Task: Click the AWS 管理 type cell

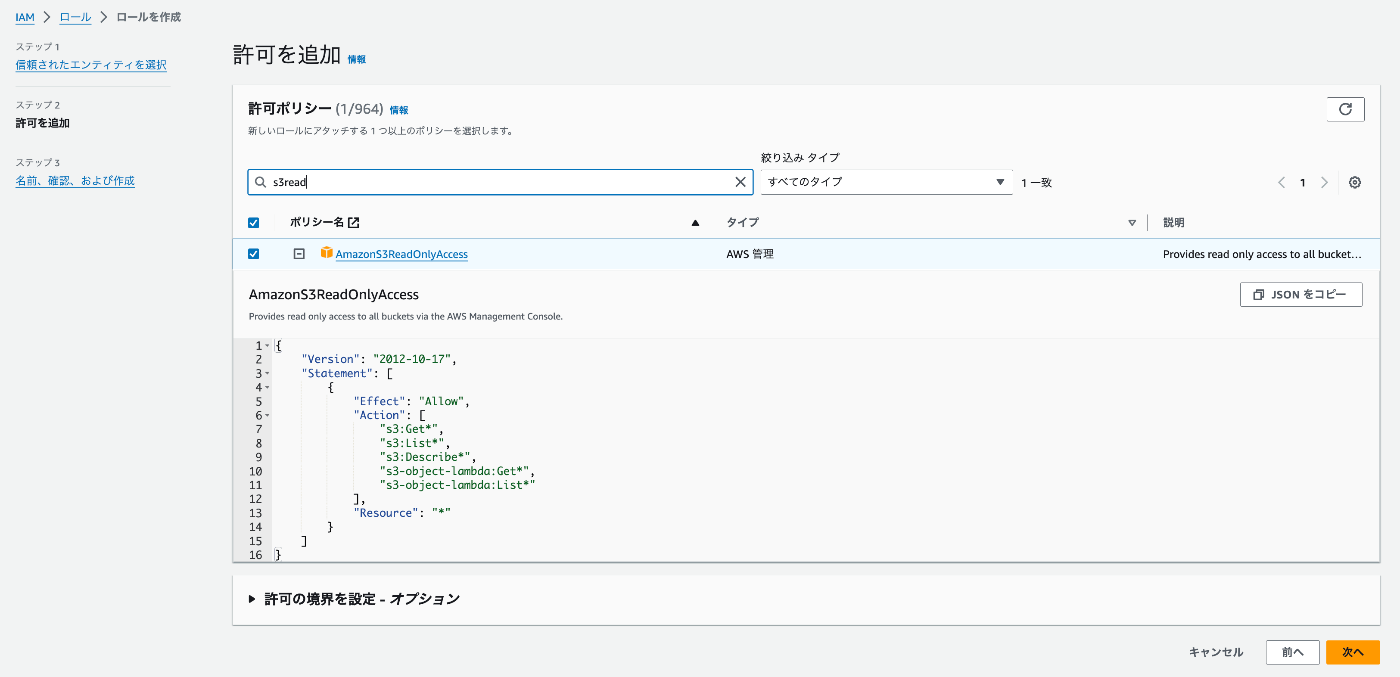Action: click(x=750, y=254)
